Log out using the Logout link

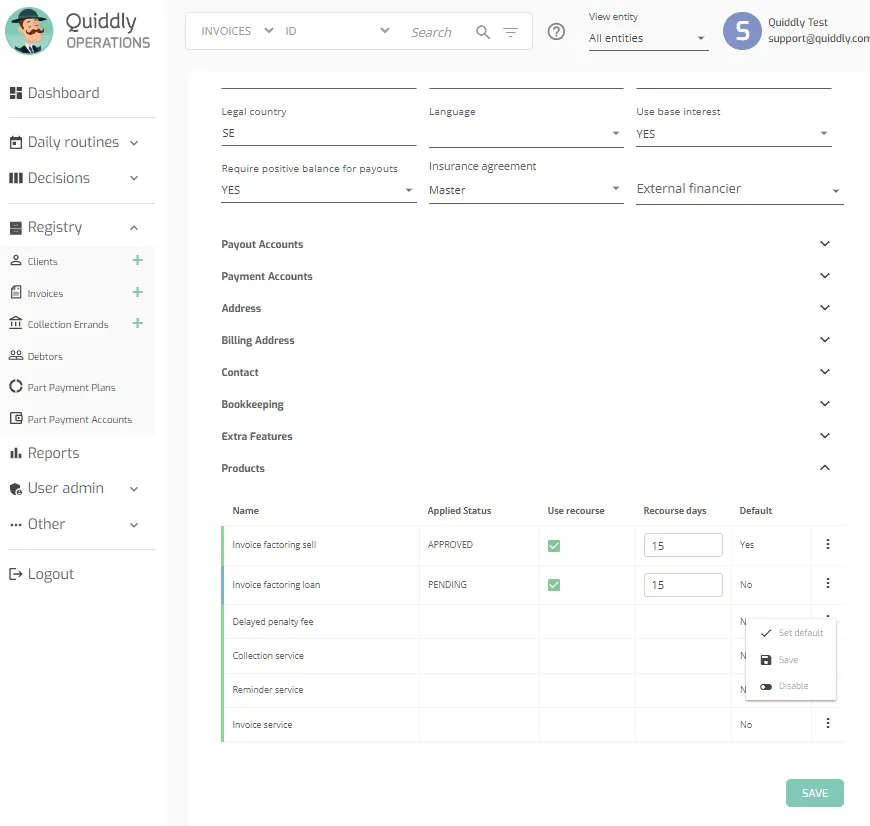pyautogui.click(x=50, y=574)
